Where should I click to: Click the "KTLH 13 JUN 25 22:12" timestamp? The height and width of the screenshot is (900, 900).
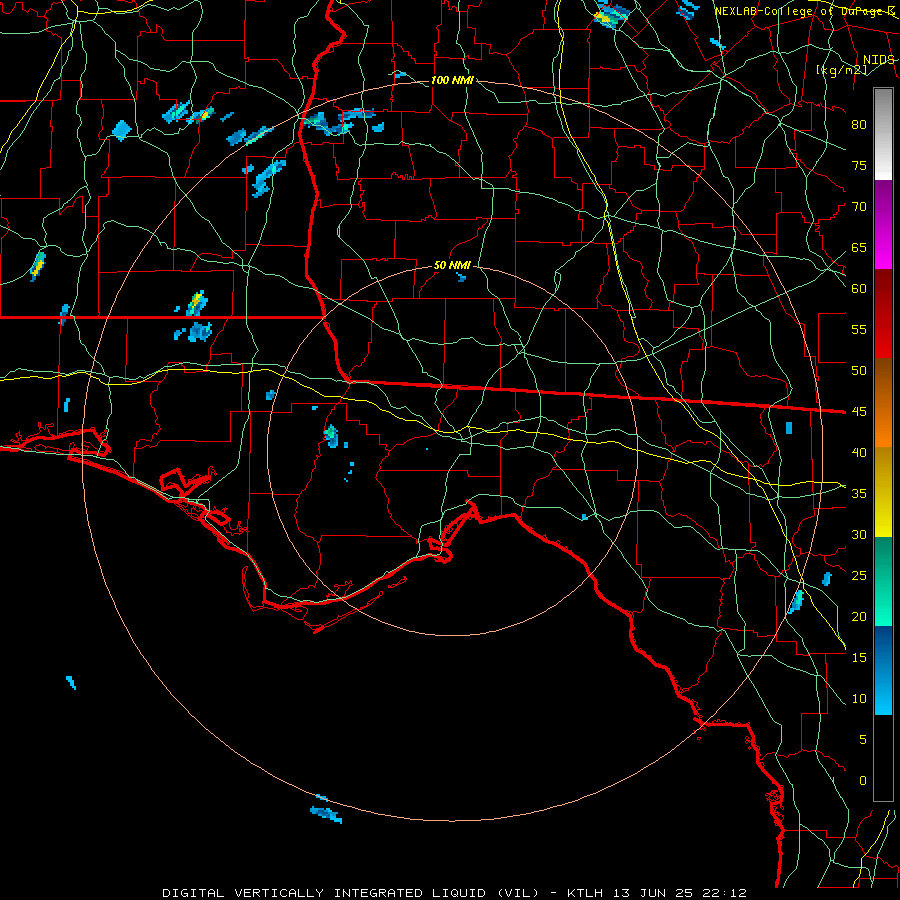tap(657, 893)
